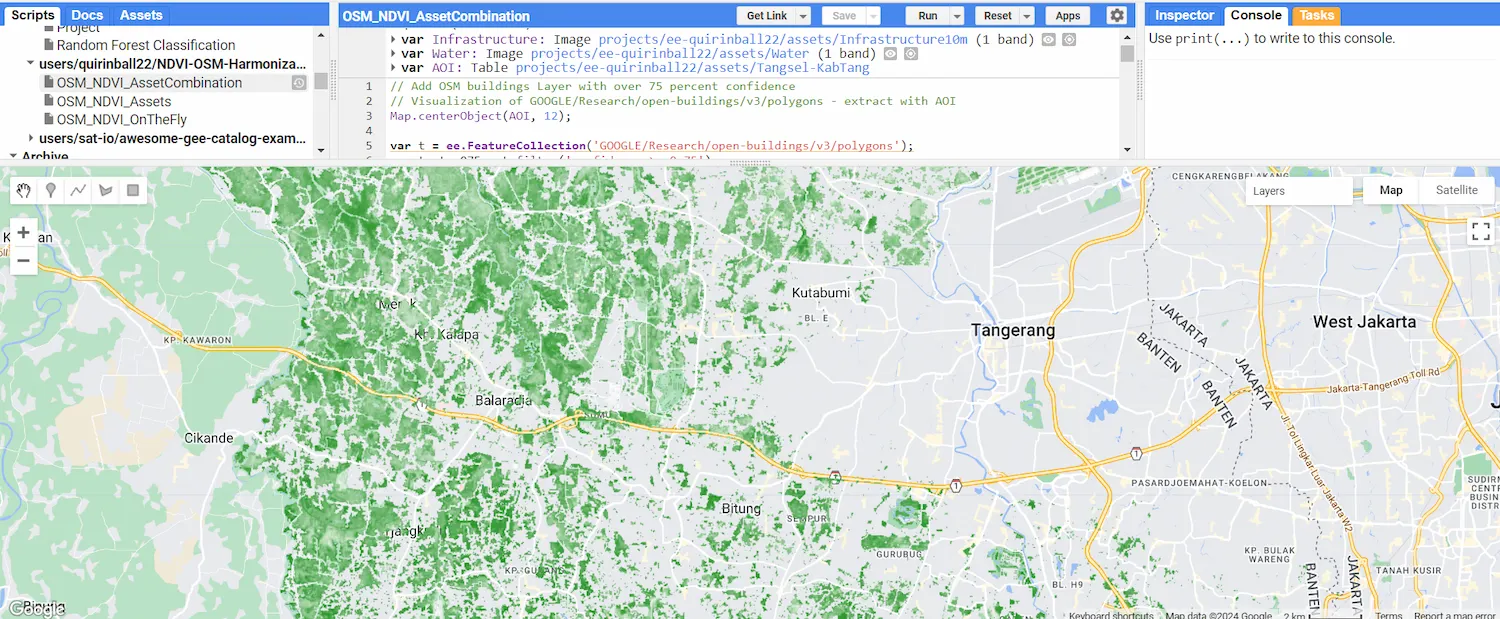Open the Run button dropdown arrow
This screenshot has height=619, width=1500.
pos(957,16)
